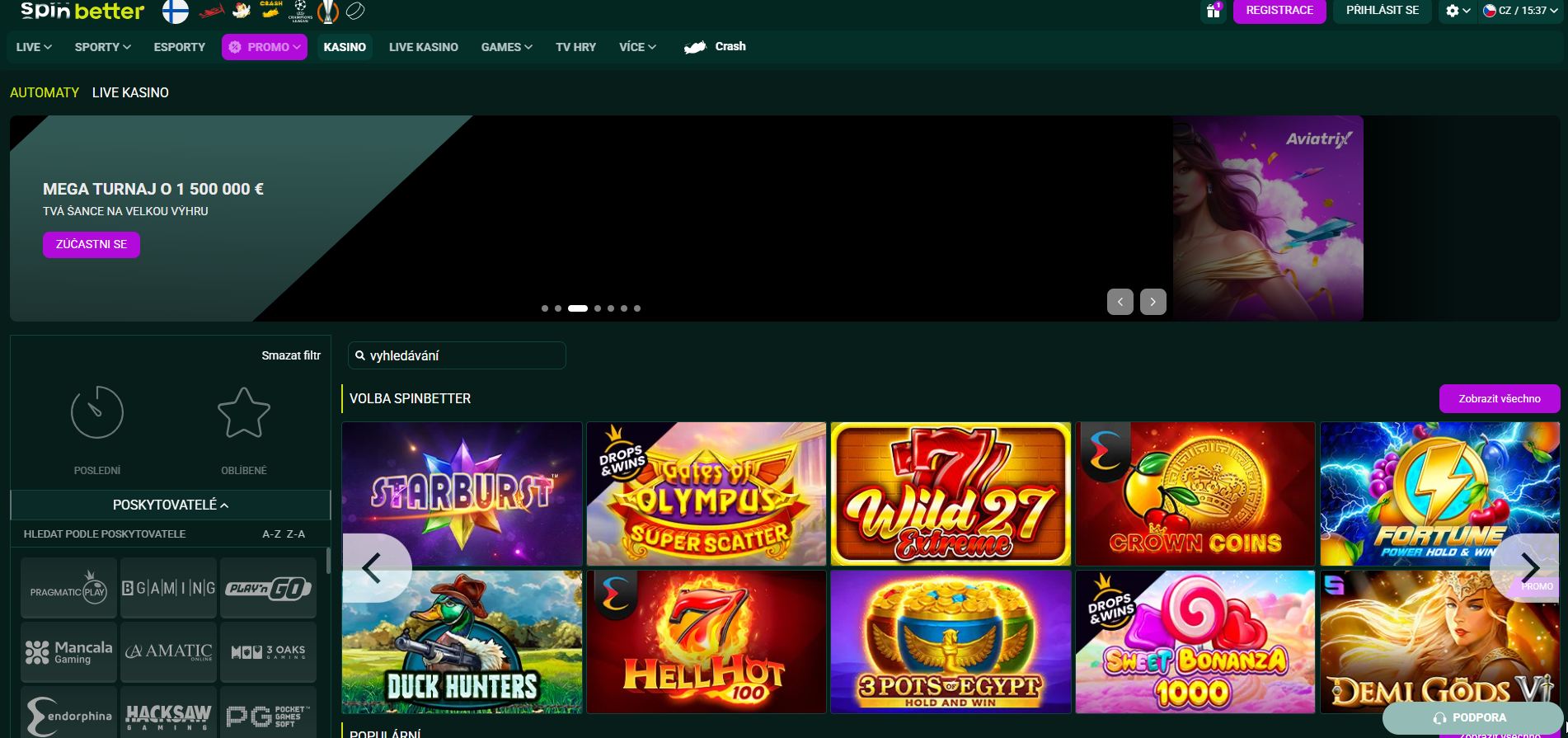
Task: Filter by Mancala Gaming provider
Action: click(68, 652)
